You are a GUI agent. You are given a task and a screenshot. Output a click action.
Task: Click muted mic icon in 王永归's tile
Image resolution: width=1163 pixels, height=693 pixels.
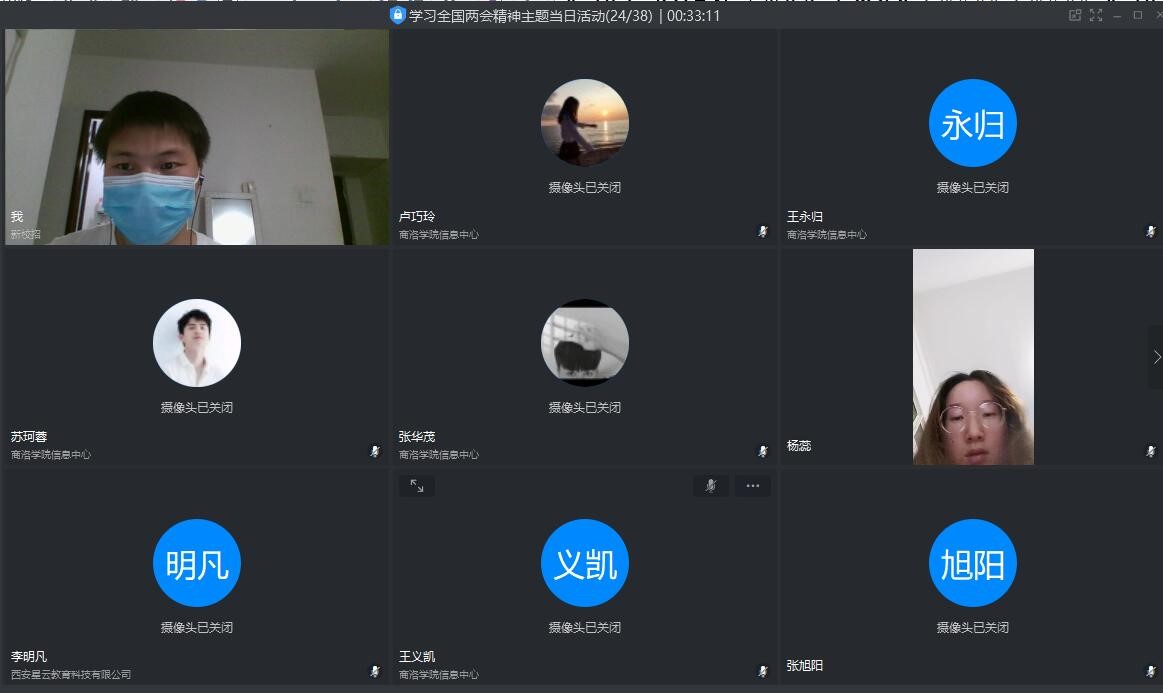[x=1151, y=231]
